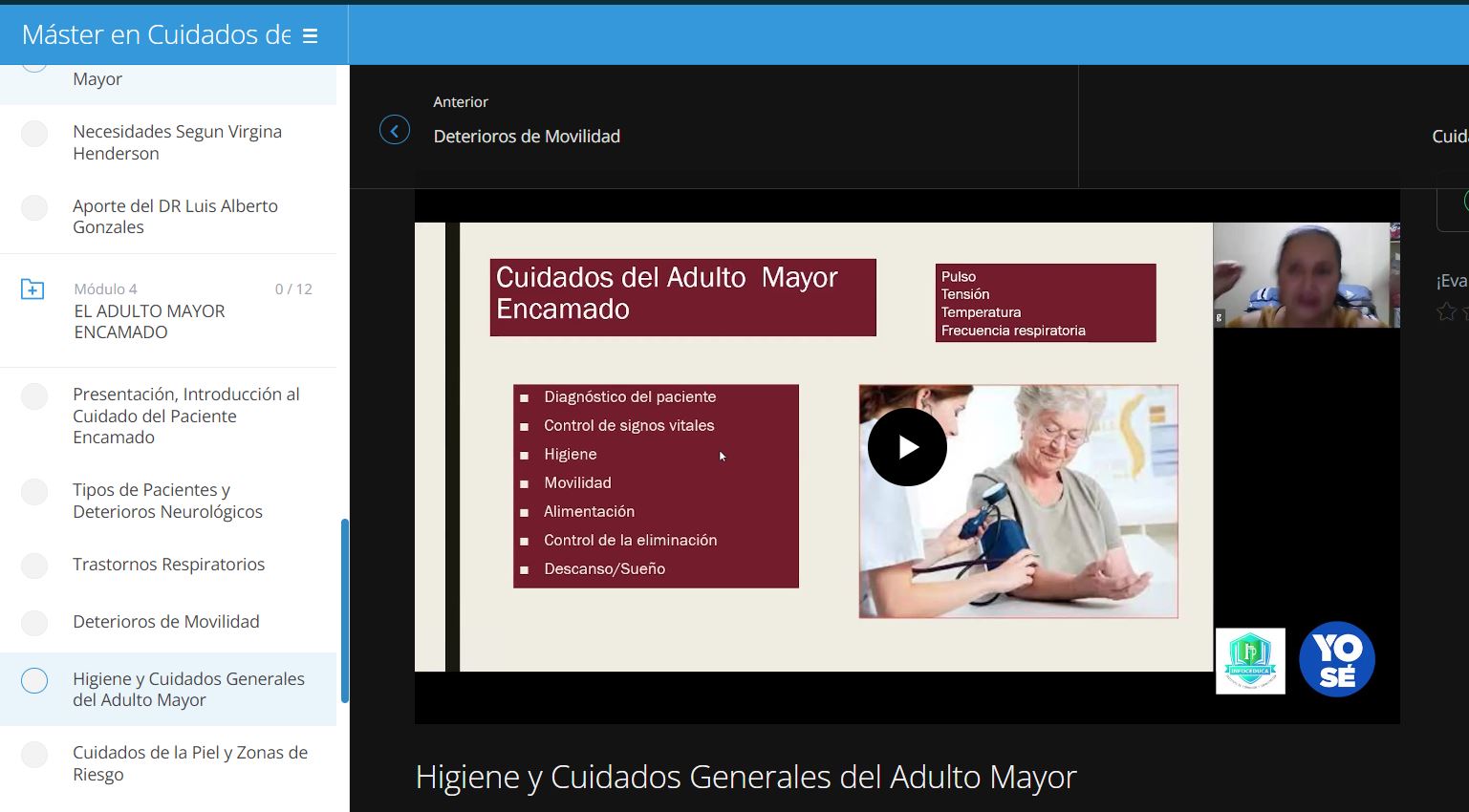Click the previous lesson arrow icon
Image resolution: width=1469 pixels, height=812 pixels.
pyautogui.click(x=395, y=130)
